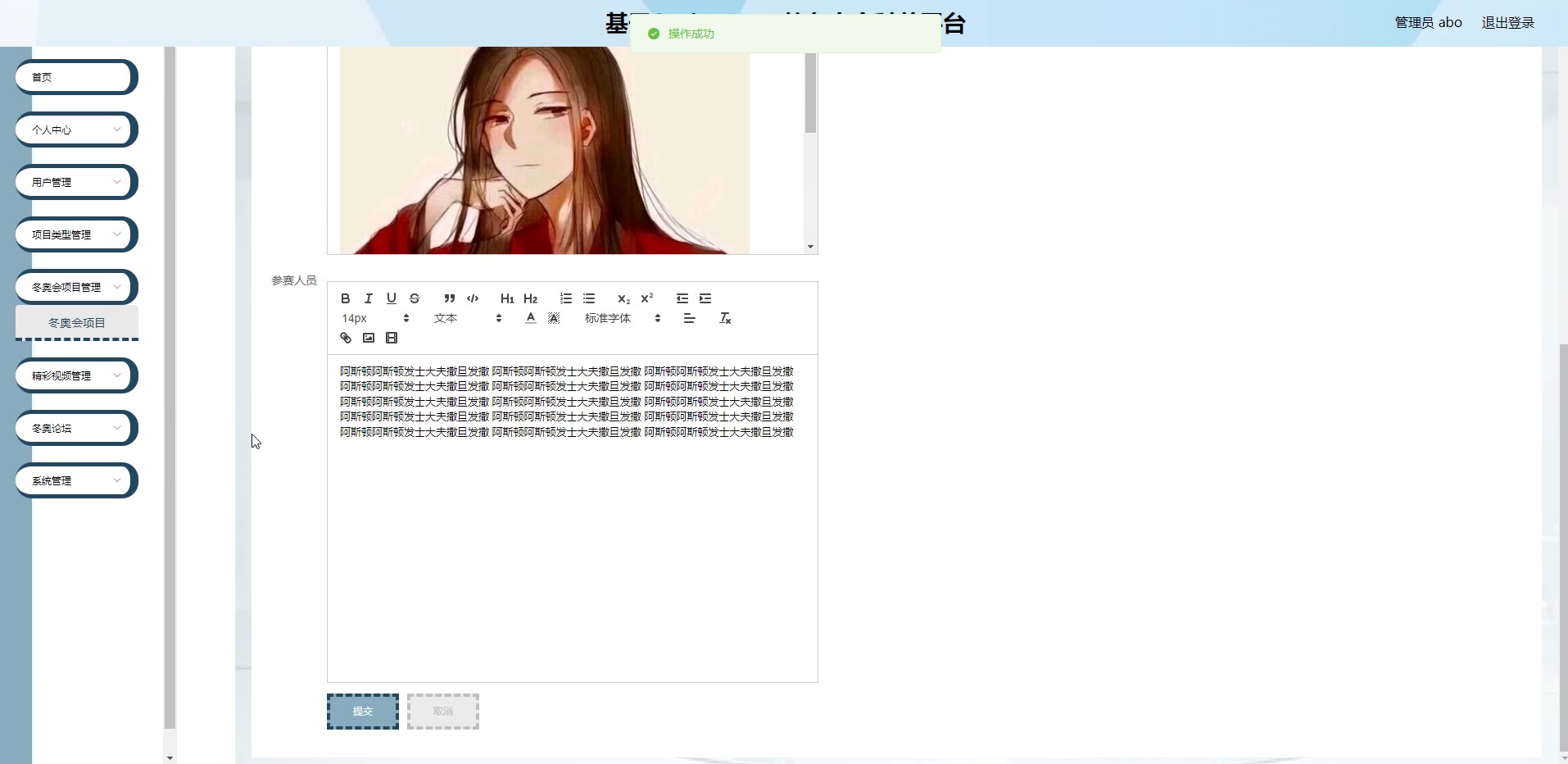The height and width of the screenshot is (764, 1568).
Task: Click the upper editor's vertical scrollbar thumb
Action: [810, 92]
